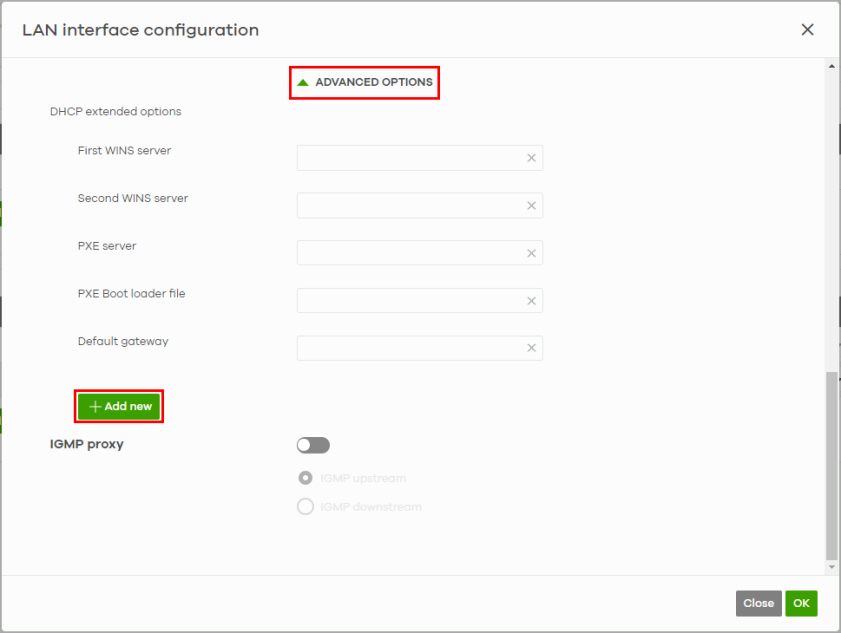Clear the PXE server field
841x633 pixels.
pos(532,253)
